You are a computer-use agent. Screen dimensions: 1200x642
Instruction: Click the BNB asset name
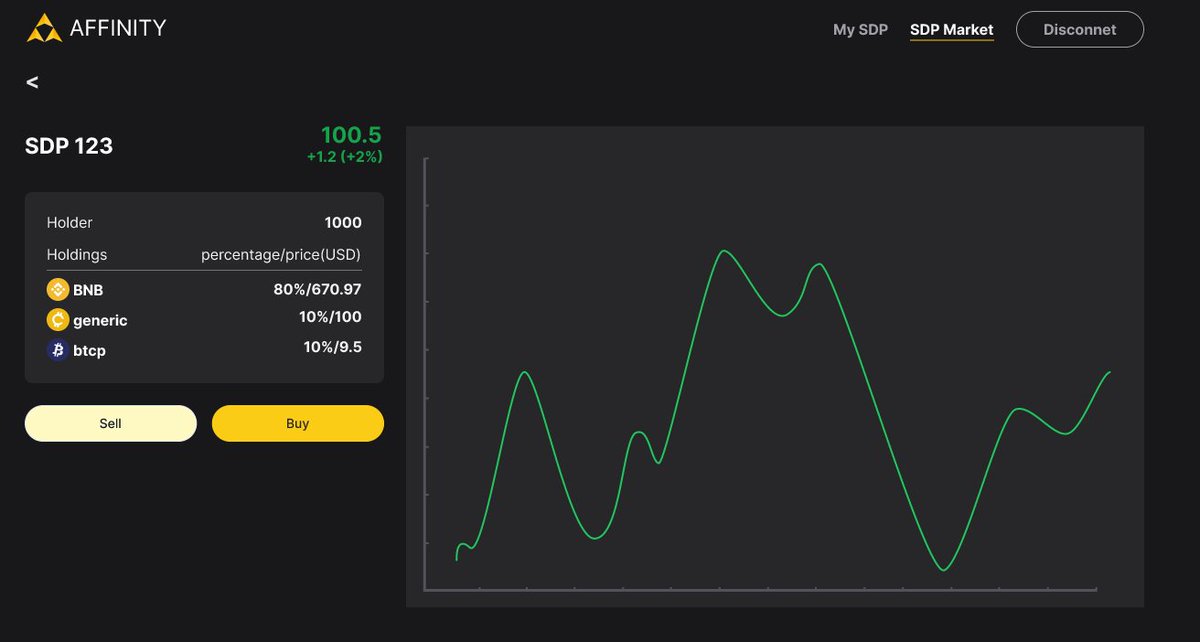click(88, 291)
